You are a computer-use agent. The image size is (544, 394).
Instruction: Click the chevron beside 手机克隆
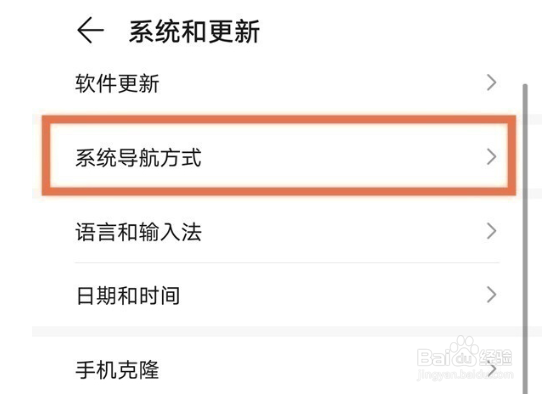491,369
